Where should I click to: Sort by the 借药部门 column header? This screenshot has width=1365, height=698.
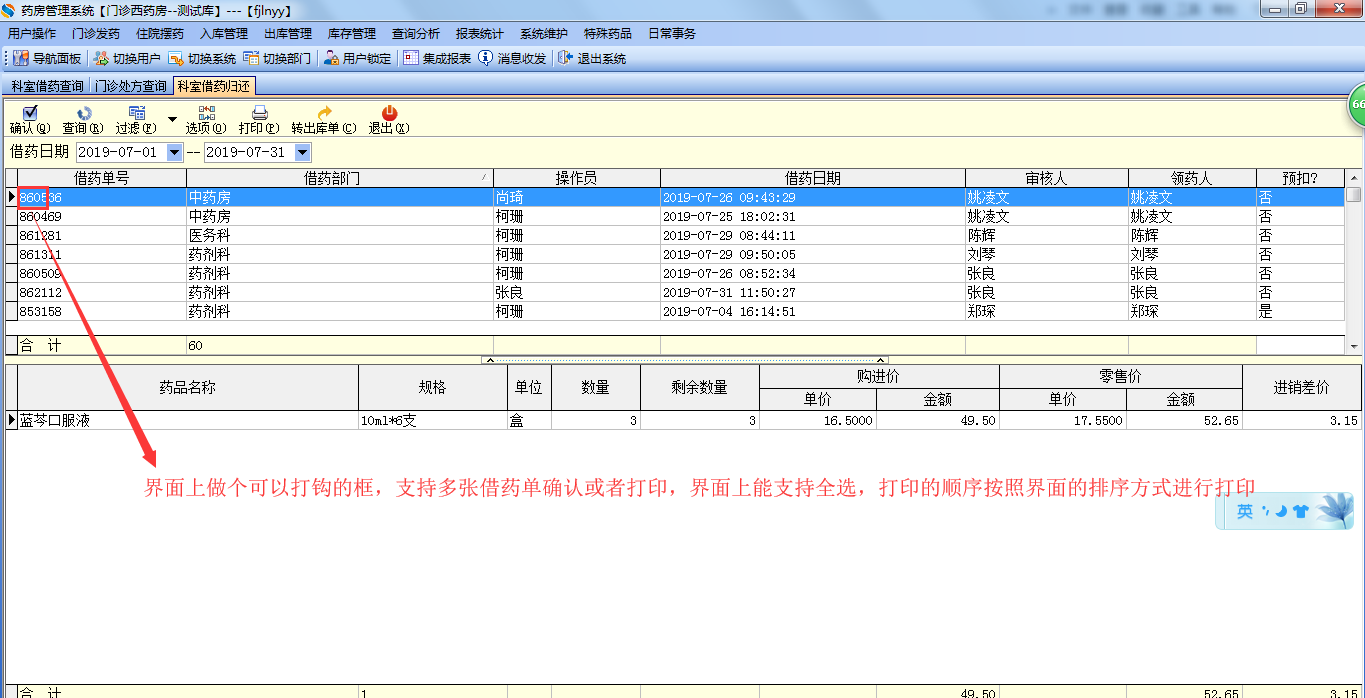[x=340, y=178]
